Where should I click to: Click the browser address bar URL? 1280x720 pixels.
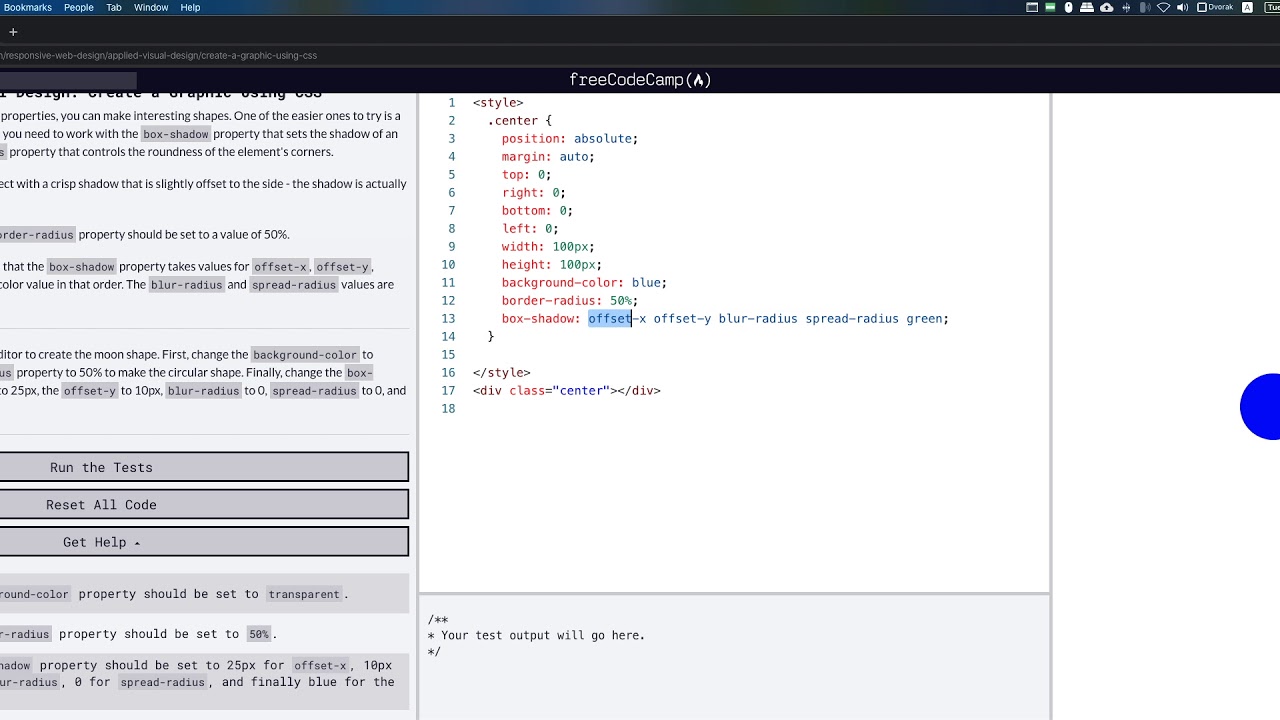(x=160, y=55)
